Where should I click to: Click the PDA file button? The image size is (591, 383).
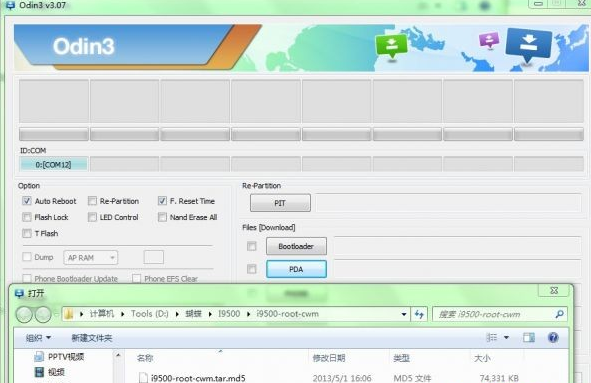click(296, 269)
